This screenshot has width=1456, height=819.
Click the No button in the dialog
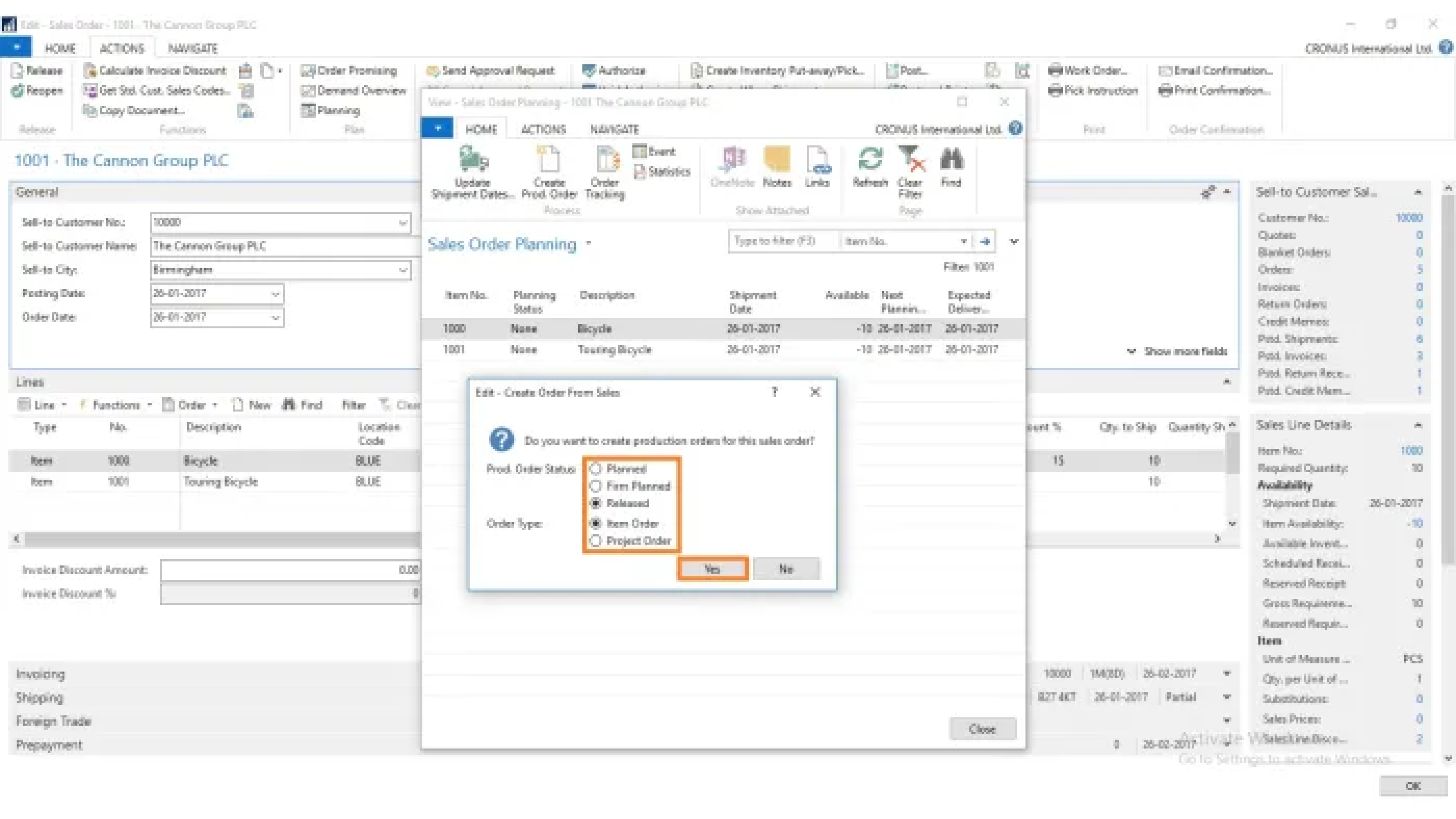pos(786,569)
